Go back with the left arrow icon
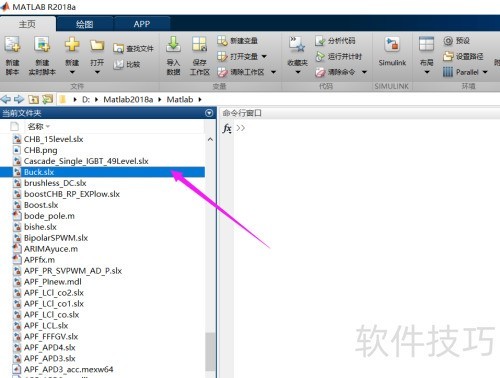The width and height of the screenshot is (500, 378). click(x=6, y=99)
